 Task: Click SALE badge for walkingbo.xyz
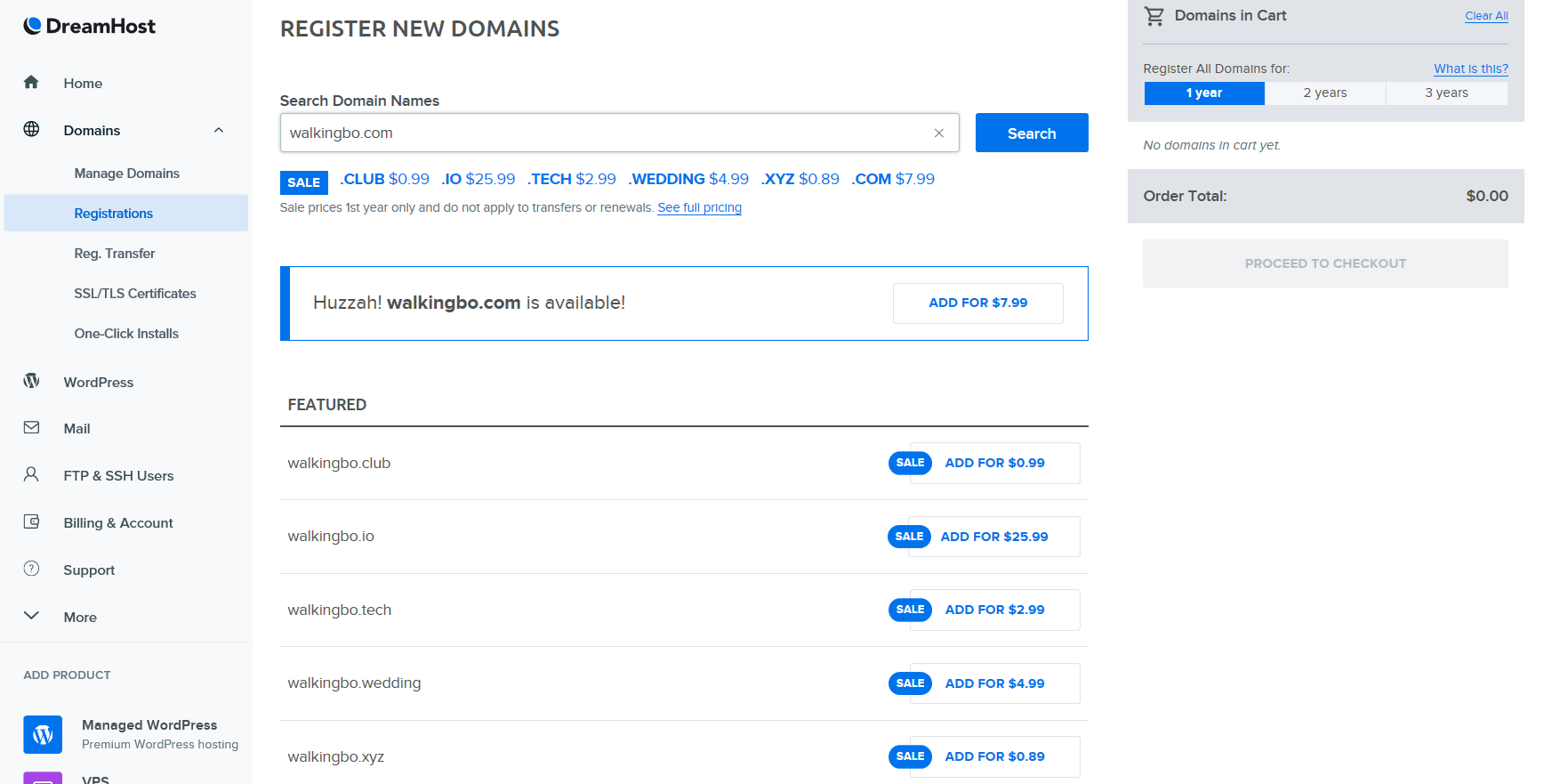click(910, 756)
